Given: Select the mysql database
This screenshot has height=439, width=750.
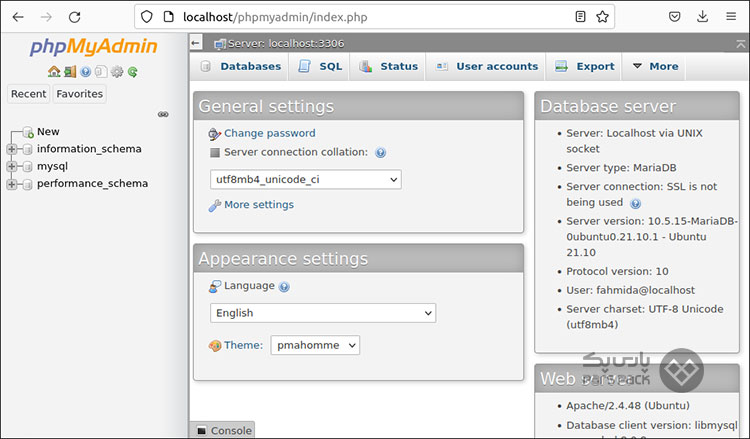Looking at the screenshot, I should click(x=53, y=166).
